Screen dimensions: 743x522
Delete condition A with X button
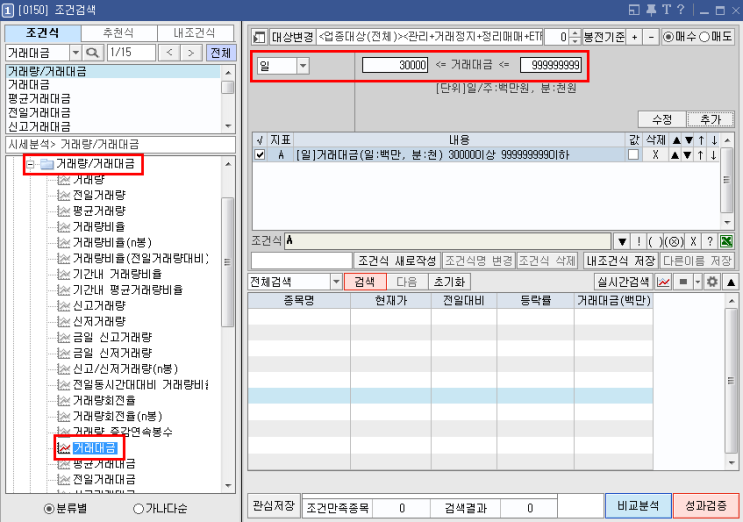655,154
